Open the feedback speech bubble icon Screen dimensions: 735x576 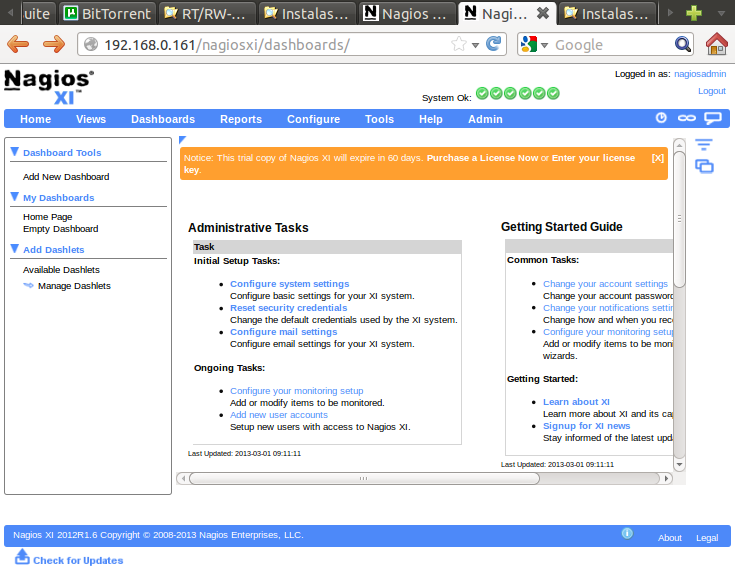pyautogui.click(x=713, y=118)
